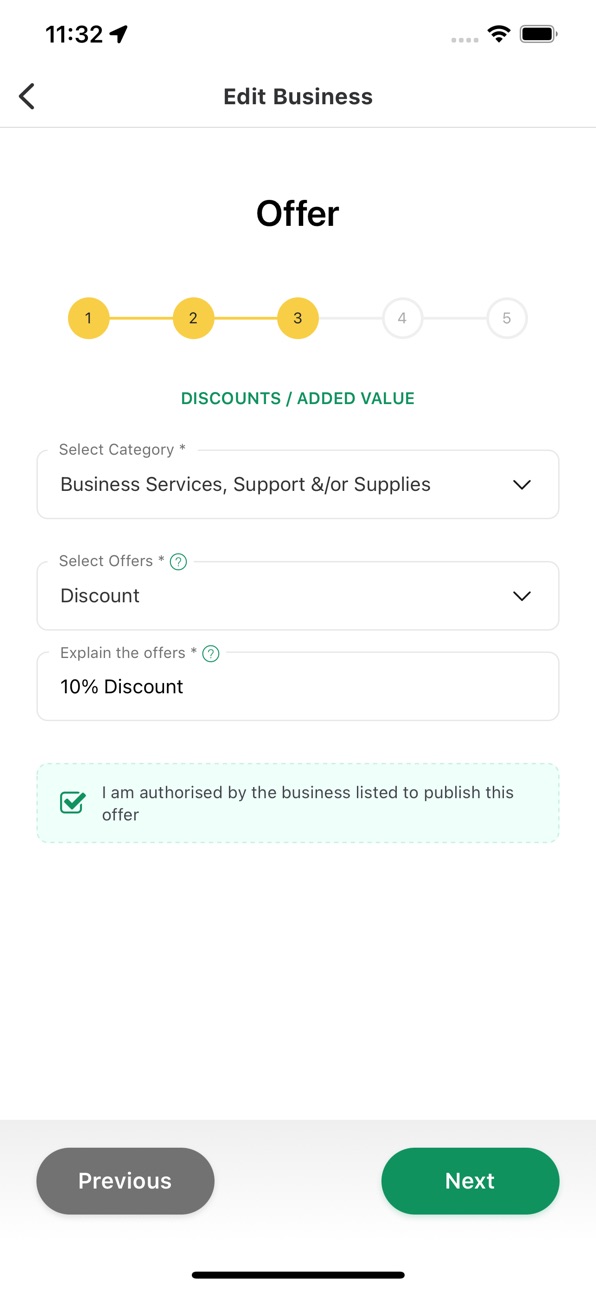Jump to step 2 circle
596x1290 pixels.
click(193, 318)
